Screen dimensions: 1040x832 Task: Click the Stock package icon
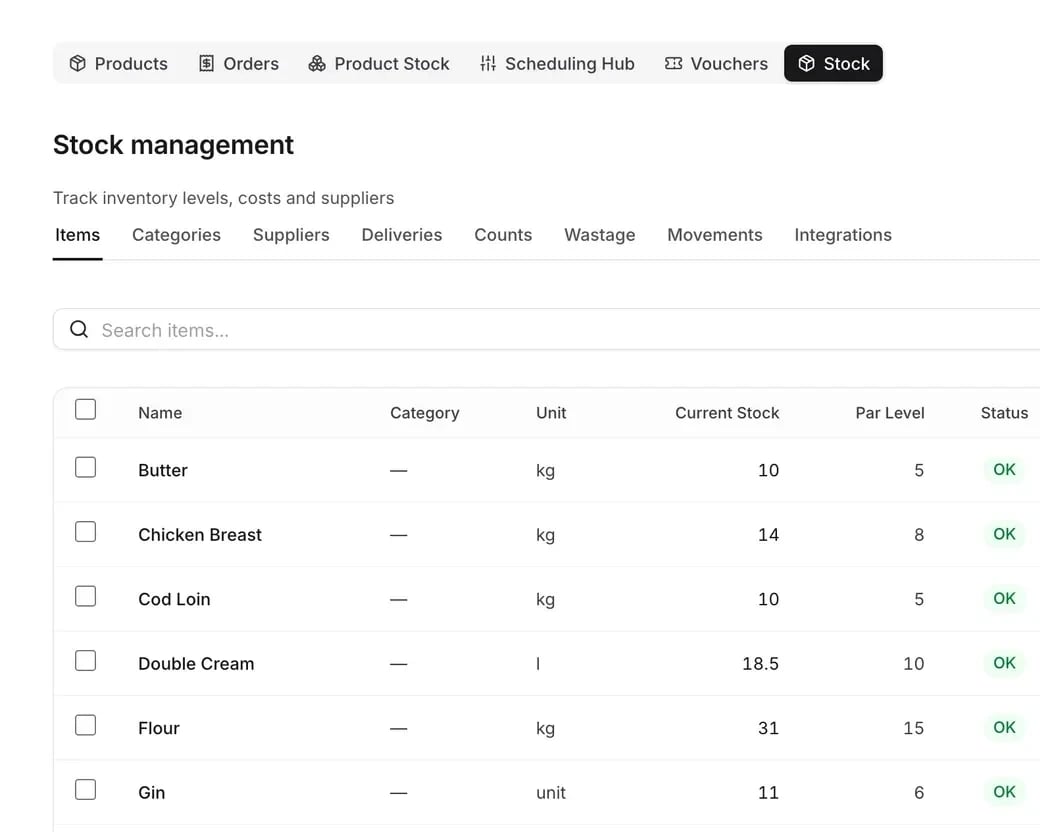coord(807,63)
